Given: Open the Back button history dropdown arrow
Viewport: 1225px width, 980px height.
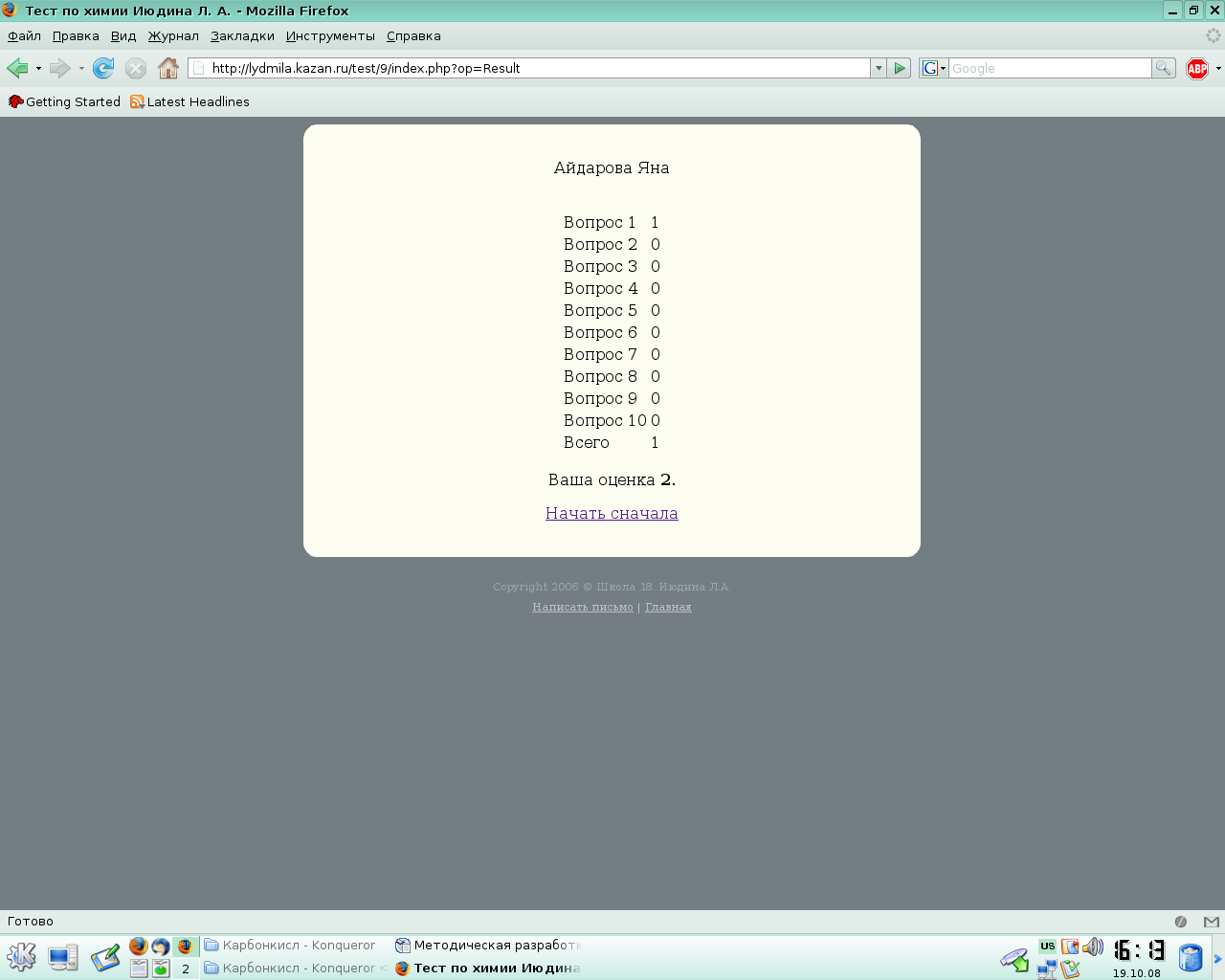Looking at the screenshot, I should 38,68.
